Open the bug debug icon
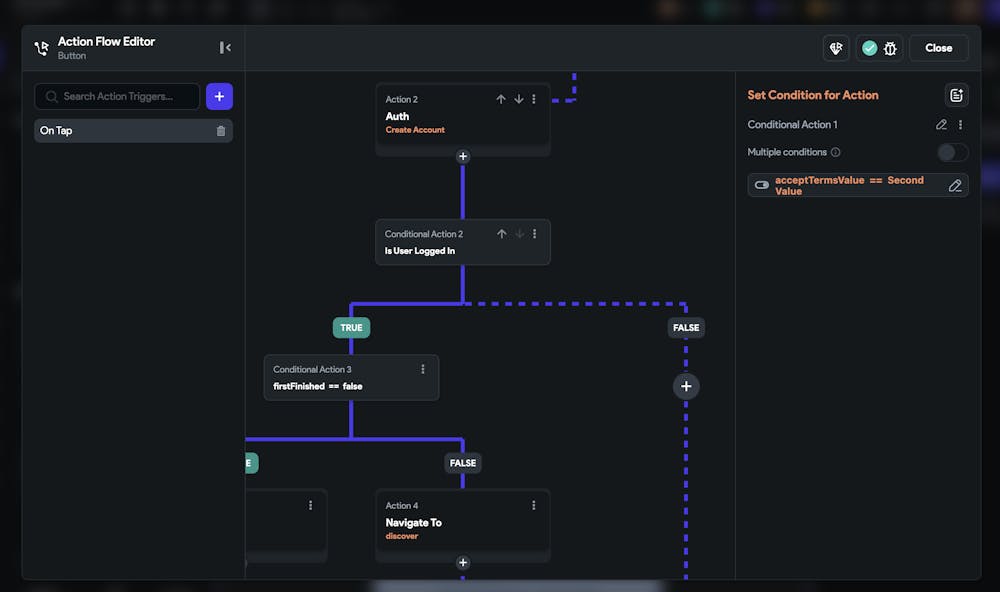Screen dimensions: 1000x592 pos(890,48)
